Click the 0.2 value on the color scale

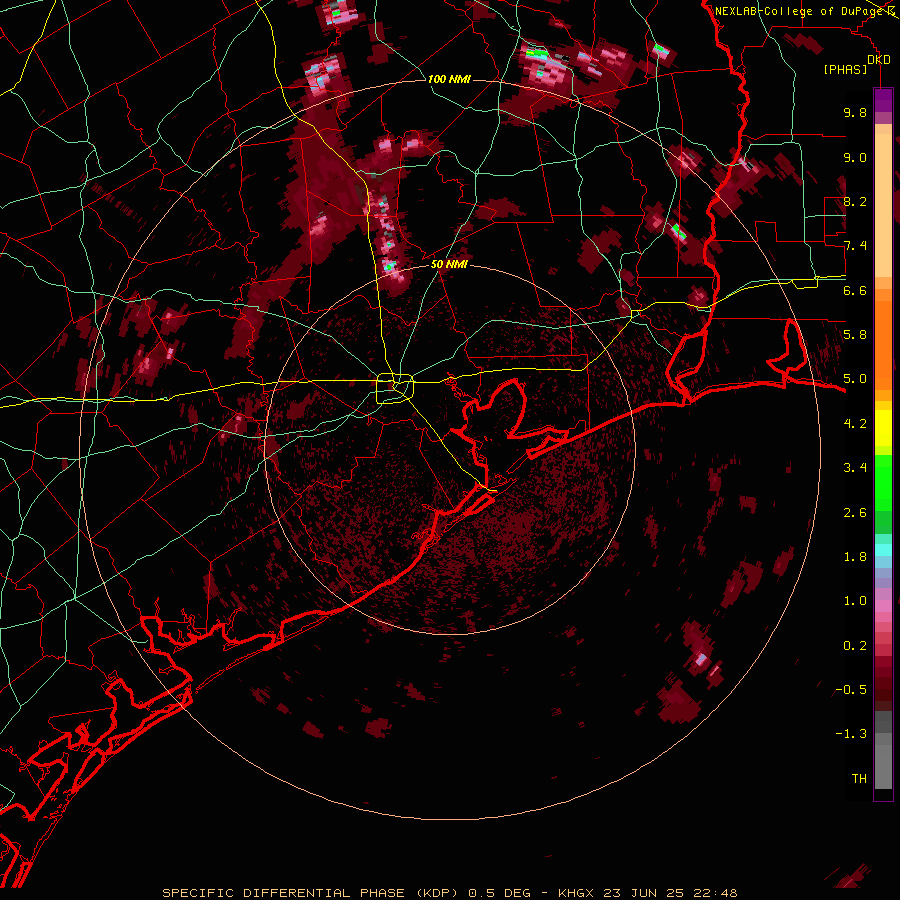855,646
